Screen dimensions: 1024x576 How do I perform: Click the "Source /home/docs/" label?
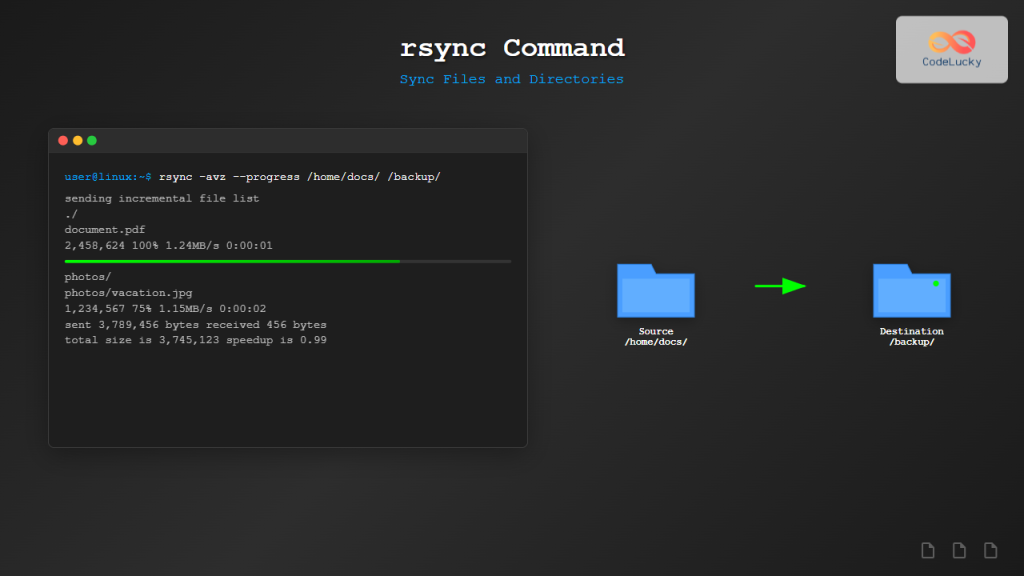tap(656, 336)
